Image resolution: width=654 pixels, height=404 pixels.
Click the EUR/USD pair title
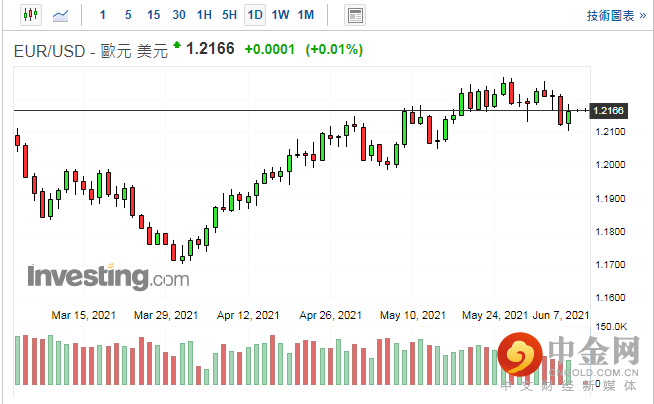point(51,48)
